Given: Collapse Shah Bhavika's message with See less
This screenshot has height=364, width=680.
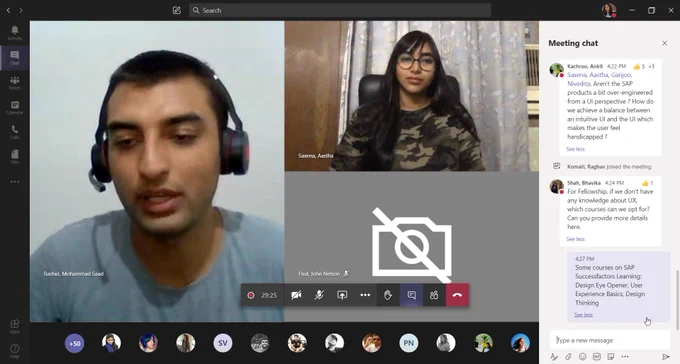Looking at the screenshot, I should 575,239.
